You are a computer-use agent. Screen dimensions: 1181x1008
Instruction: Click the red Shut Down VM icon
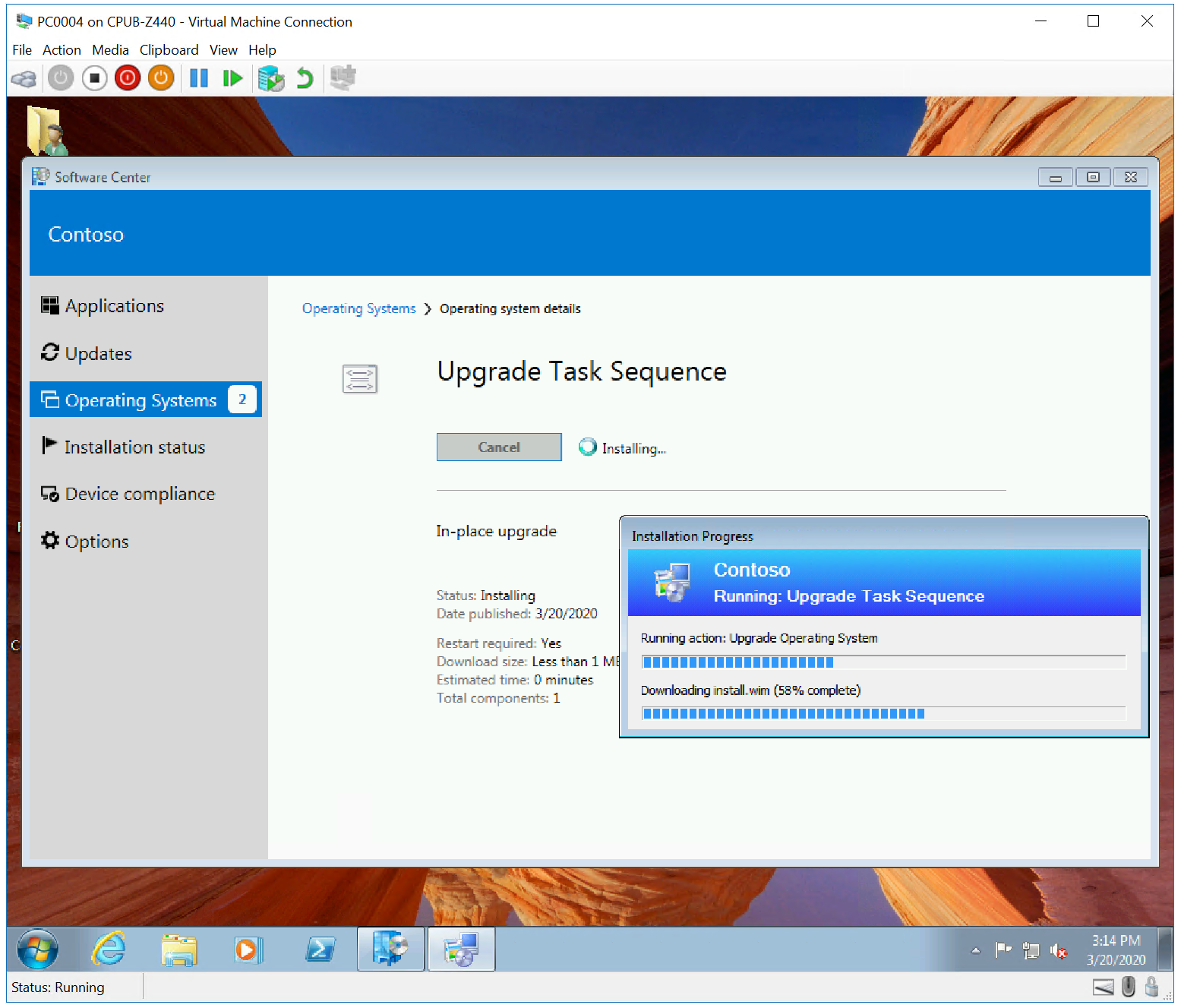(x=128, y=78)
